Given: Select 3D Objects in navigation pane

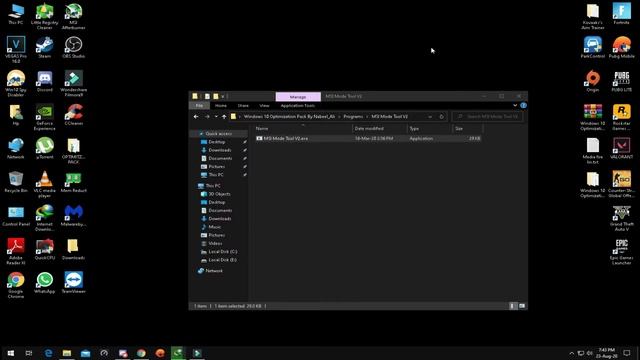Looking at the screenshot, I should point(219,194).
